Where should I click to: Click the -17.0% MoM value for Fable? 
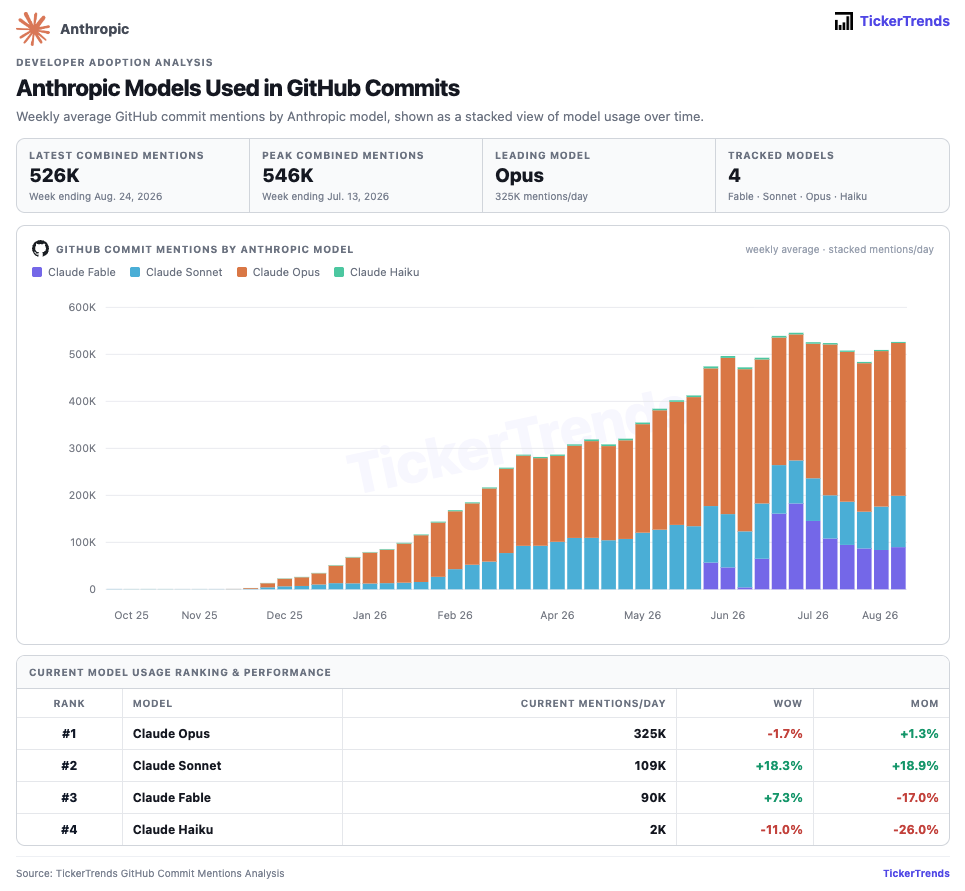pos(918,797)
